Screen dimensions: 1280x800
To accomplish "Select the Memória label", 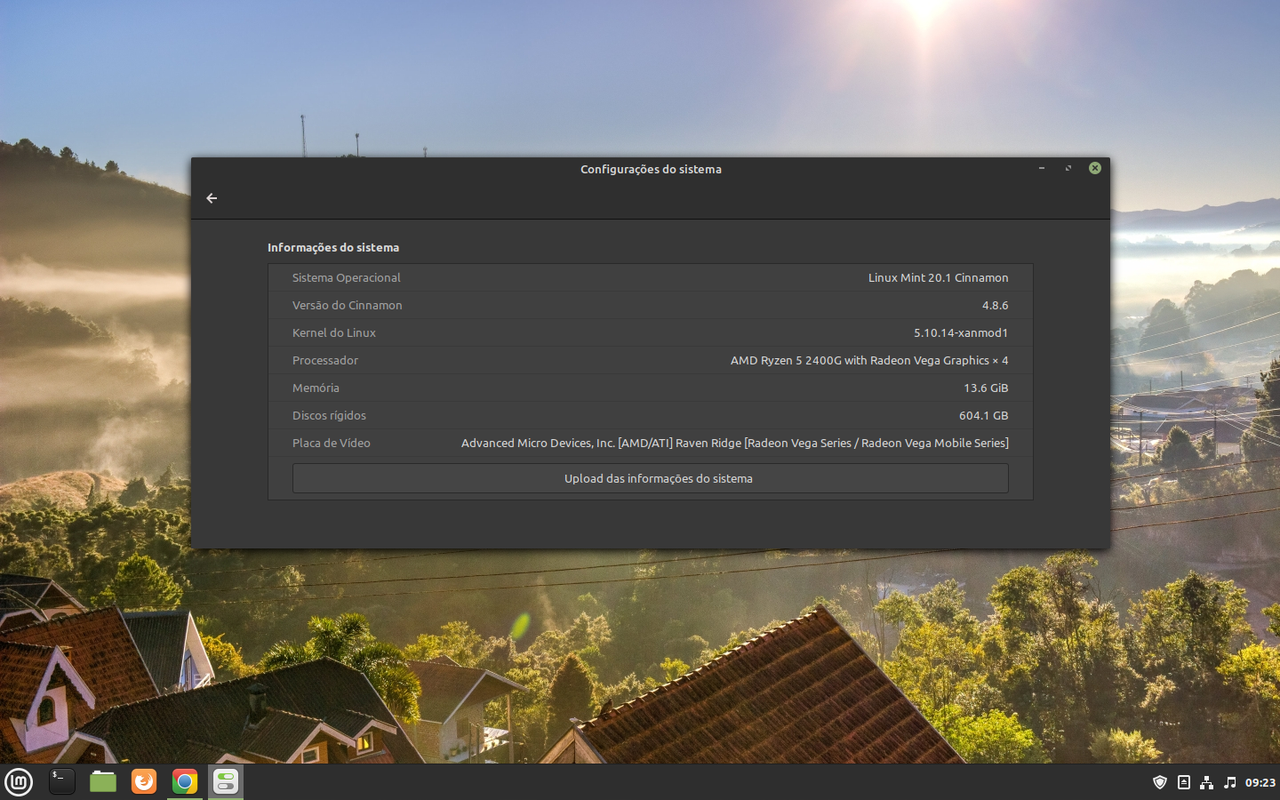I will [316, 388].
